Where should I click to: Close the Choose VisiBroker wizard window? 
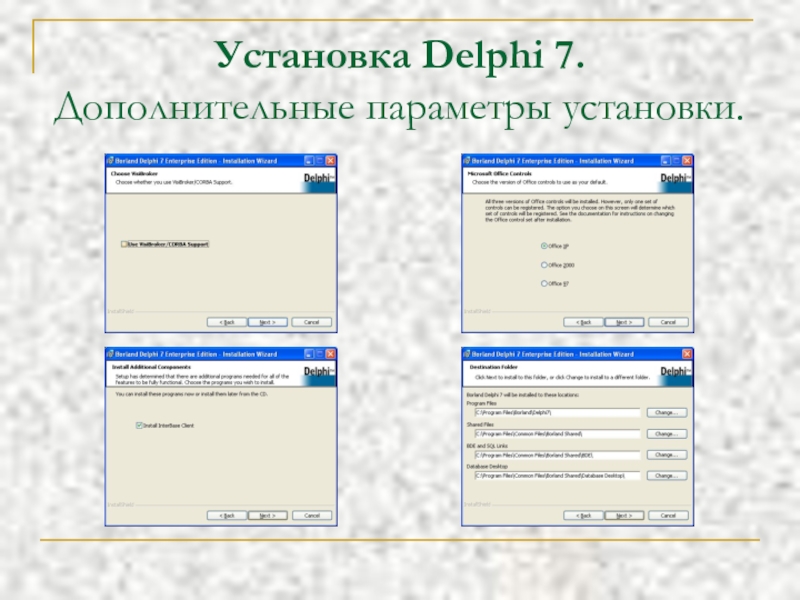coord(331,161)
